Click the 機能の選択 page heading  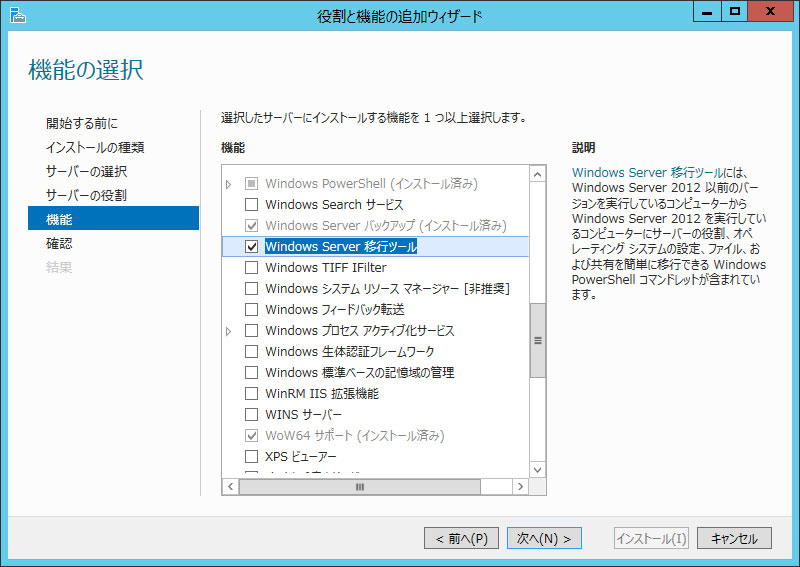(86, 70)
